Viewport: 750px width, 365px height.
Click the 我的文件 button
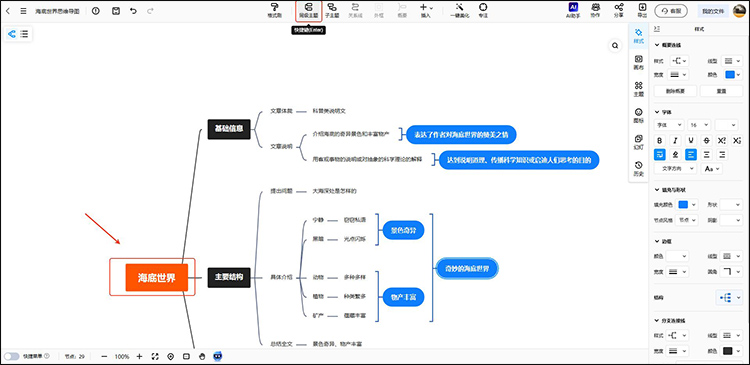point(713,11)
